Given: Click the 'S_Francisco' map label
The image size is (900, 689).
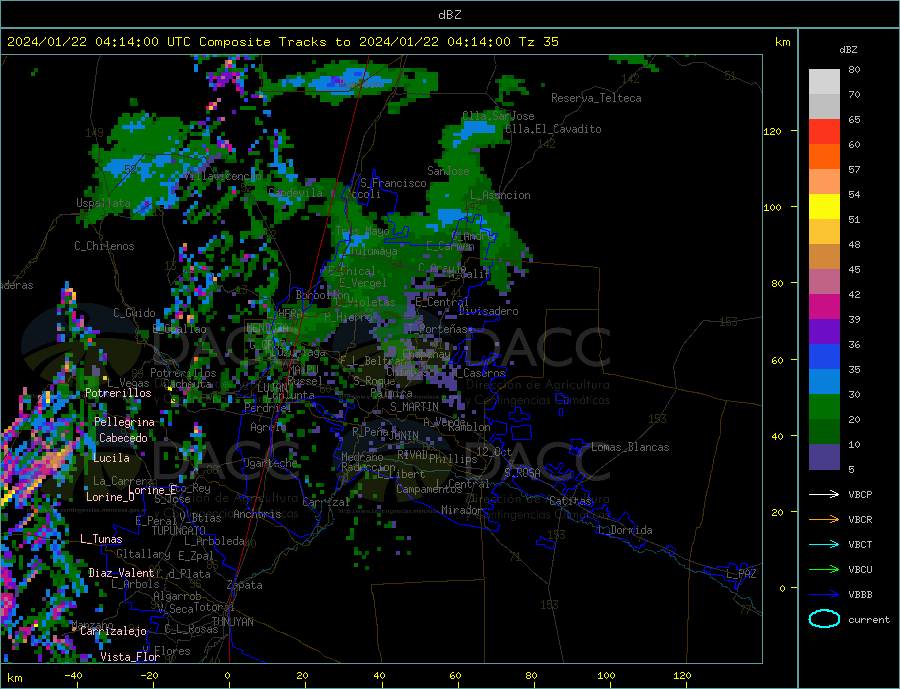Looking at the screenshot, I should tap(393, 183).
